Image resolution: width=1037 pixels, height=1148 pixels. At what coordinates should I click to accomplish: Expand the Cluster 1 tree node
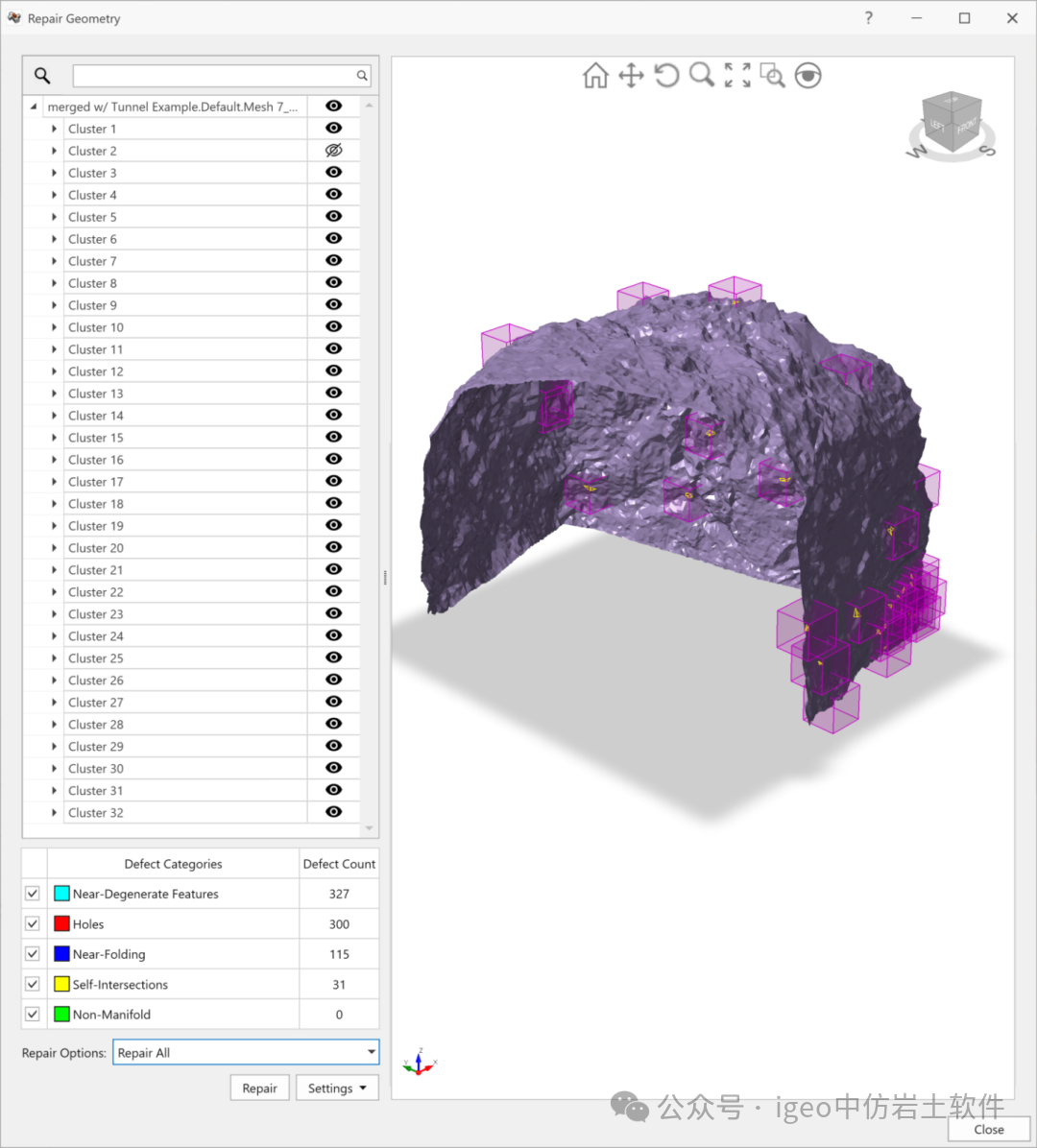tap(55, 129)
